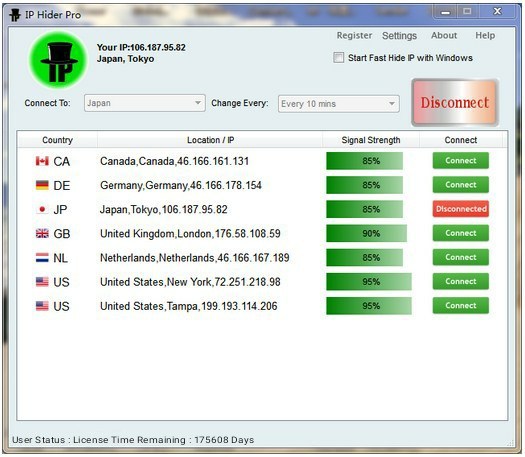This screenshot has width=525, height=457.
Task: Click the green IP Hider top-hat logo
Action: coord(58,60)
